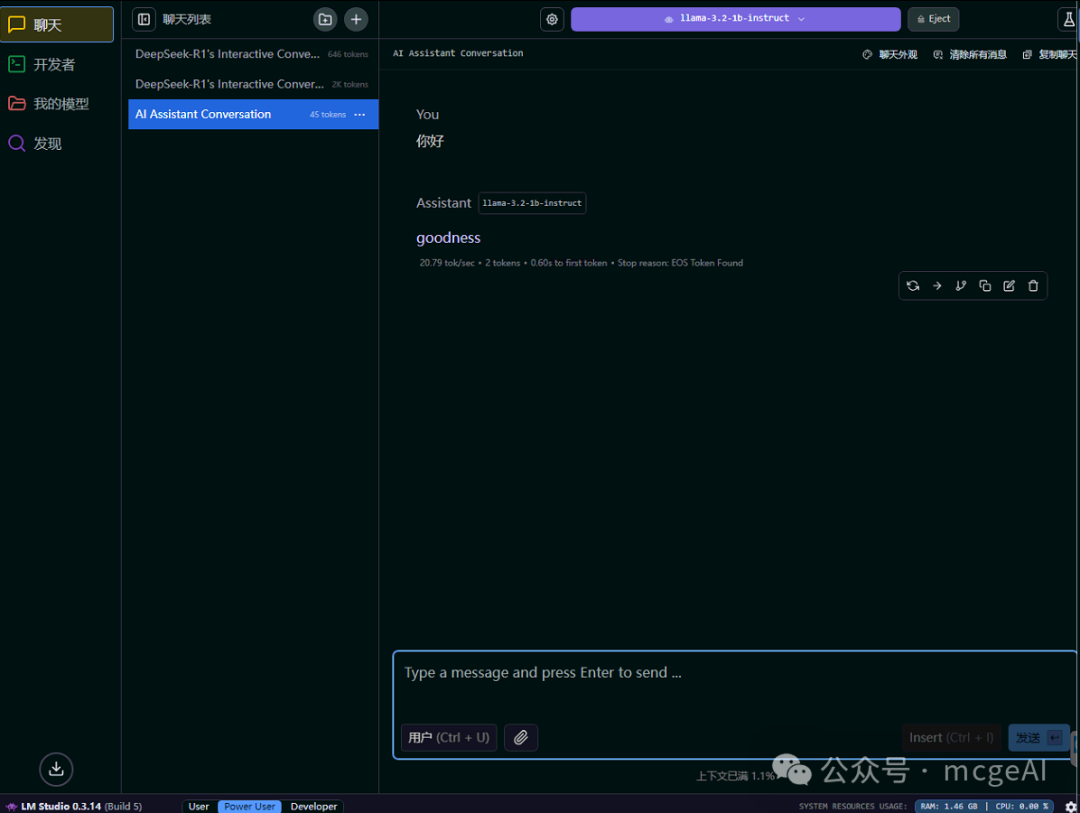Switch to Power User mode
Screen dimensions: 1080x813
(249, 806)
